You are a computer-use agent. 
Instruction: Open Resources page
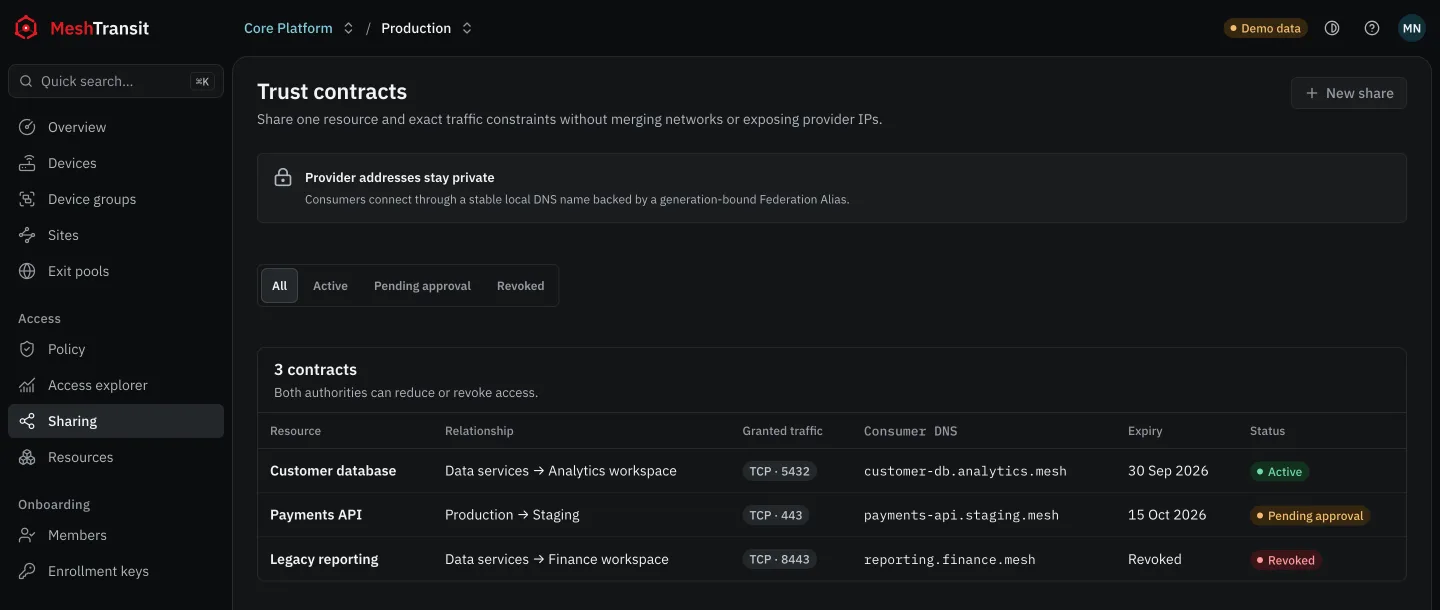point(116,457)
